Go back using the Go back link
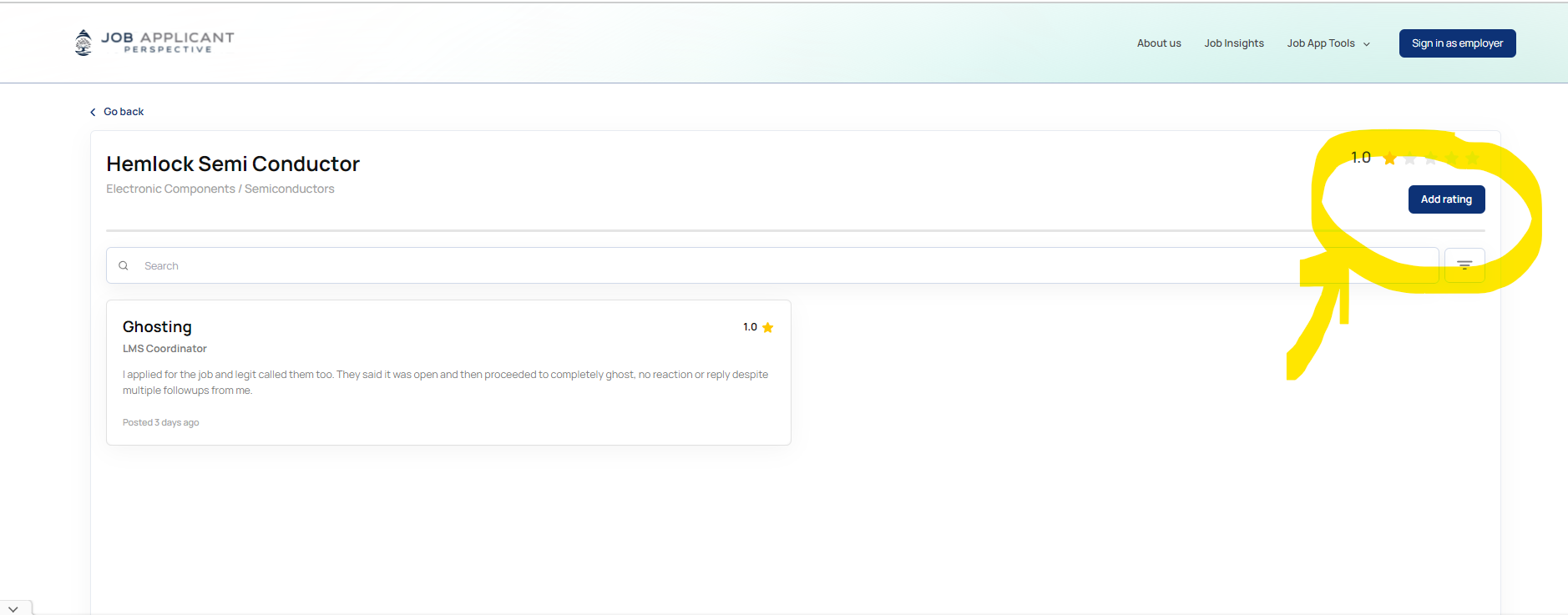Screen dimensions: 1568x615 coord(117,112)
